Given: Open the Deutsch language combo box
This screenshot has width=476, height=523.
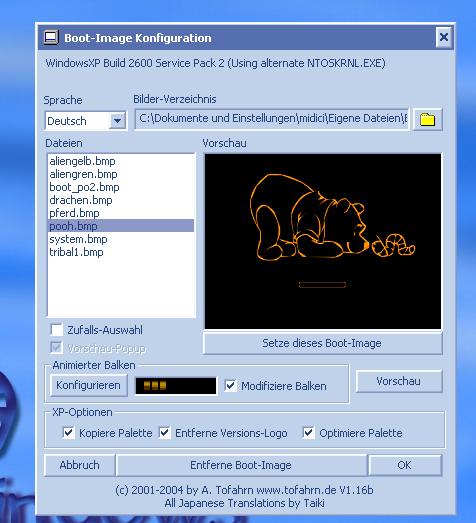Looking at the screenshot, I should click(85, 120).
